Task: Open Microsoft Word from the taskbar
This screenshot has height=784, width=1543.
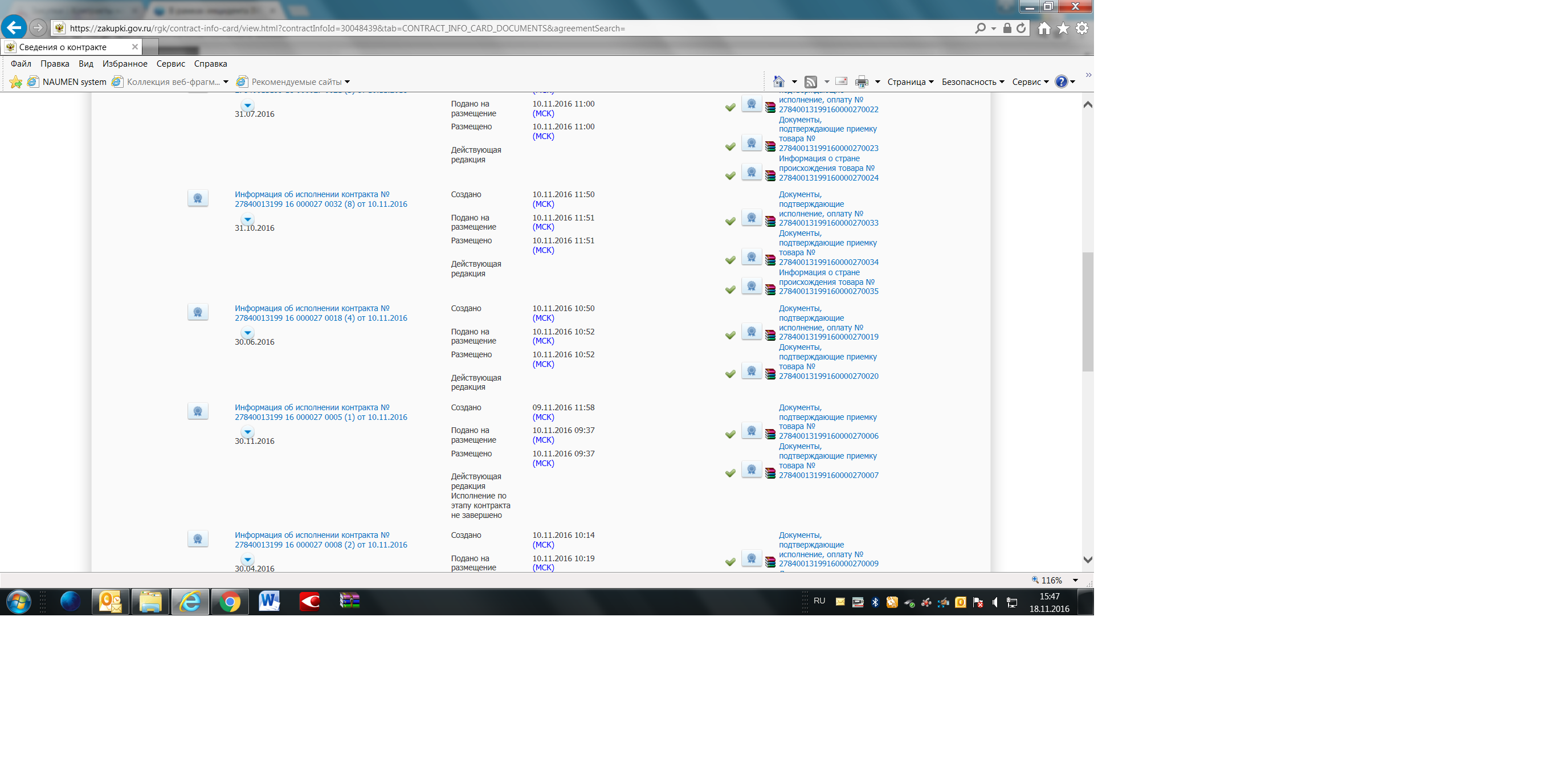Action: 269,601
